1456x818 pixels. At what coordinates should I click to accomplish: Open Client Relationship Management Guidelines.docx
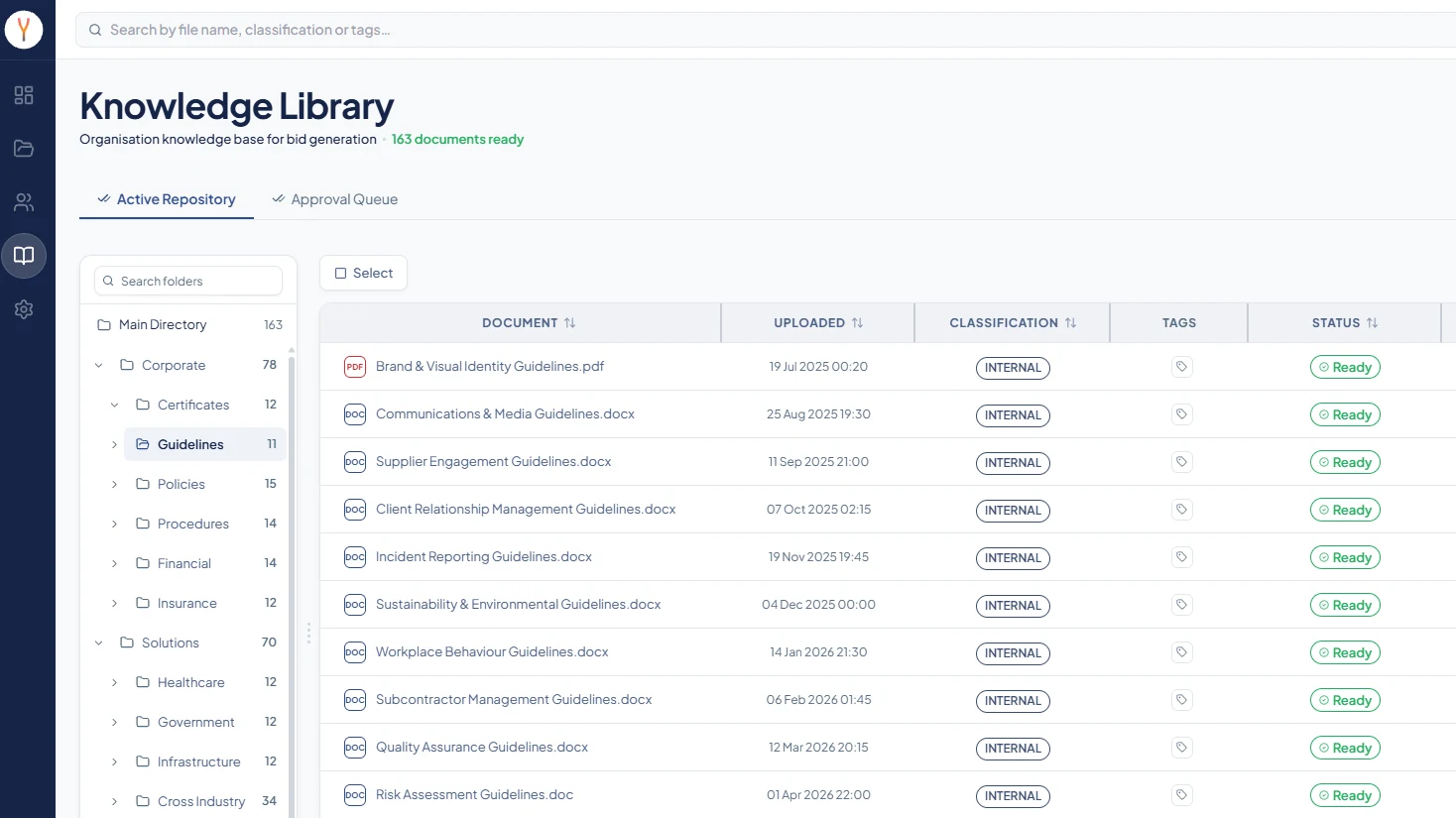point(526,510)
